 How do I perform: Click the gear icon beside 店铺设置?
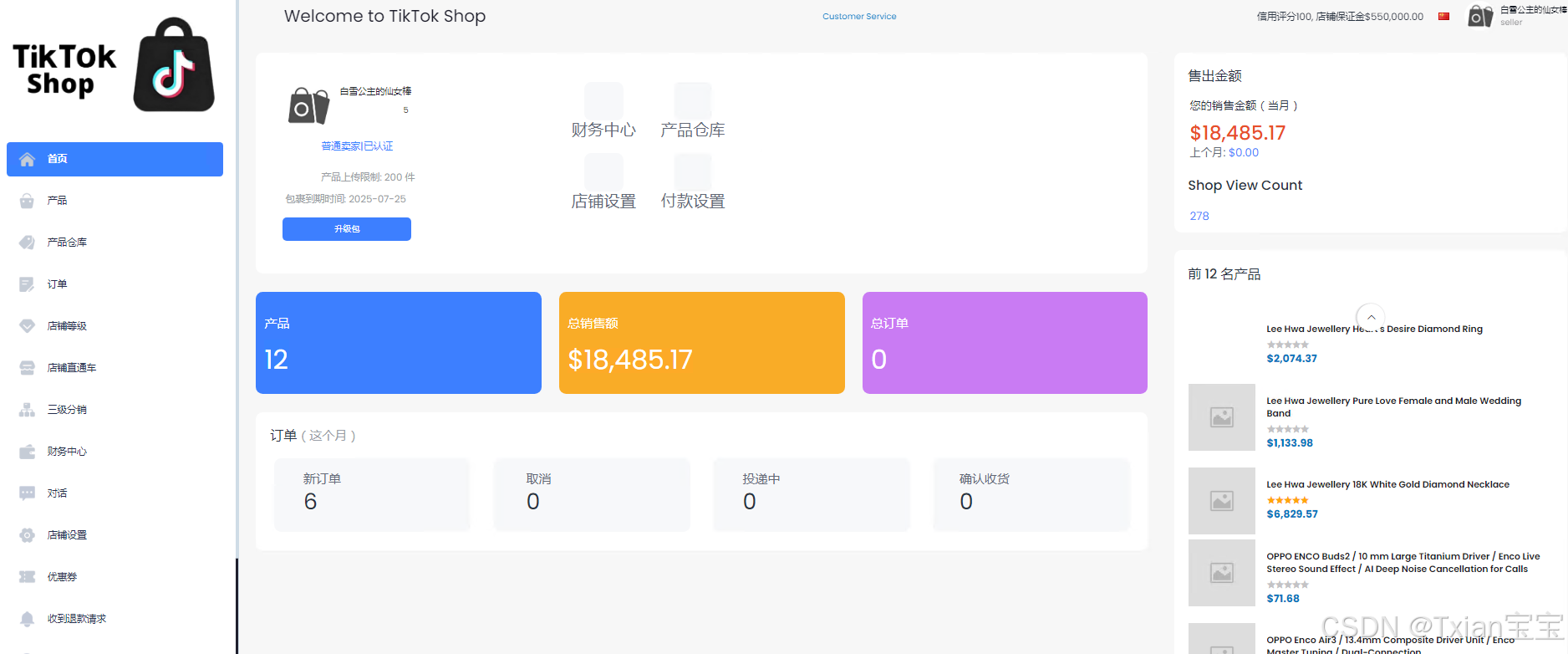[x=28, y=535]
